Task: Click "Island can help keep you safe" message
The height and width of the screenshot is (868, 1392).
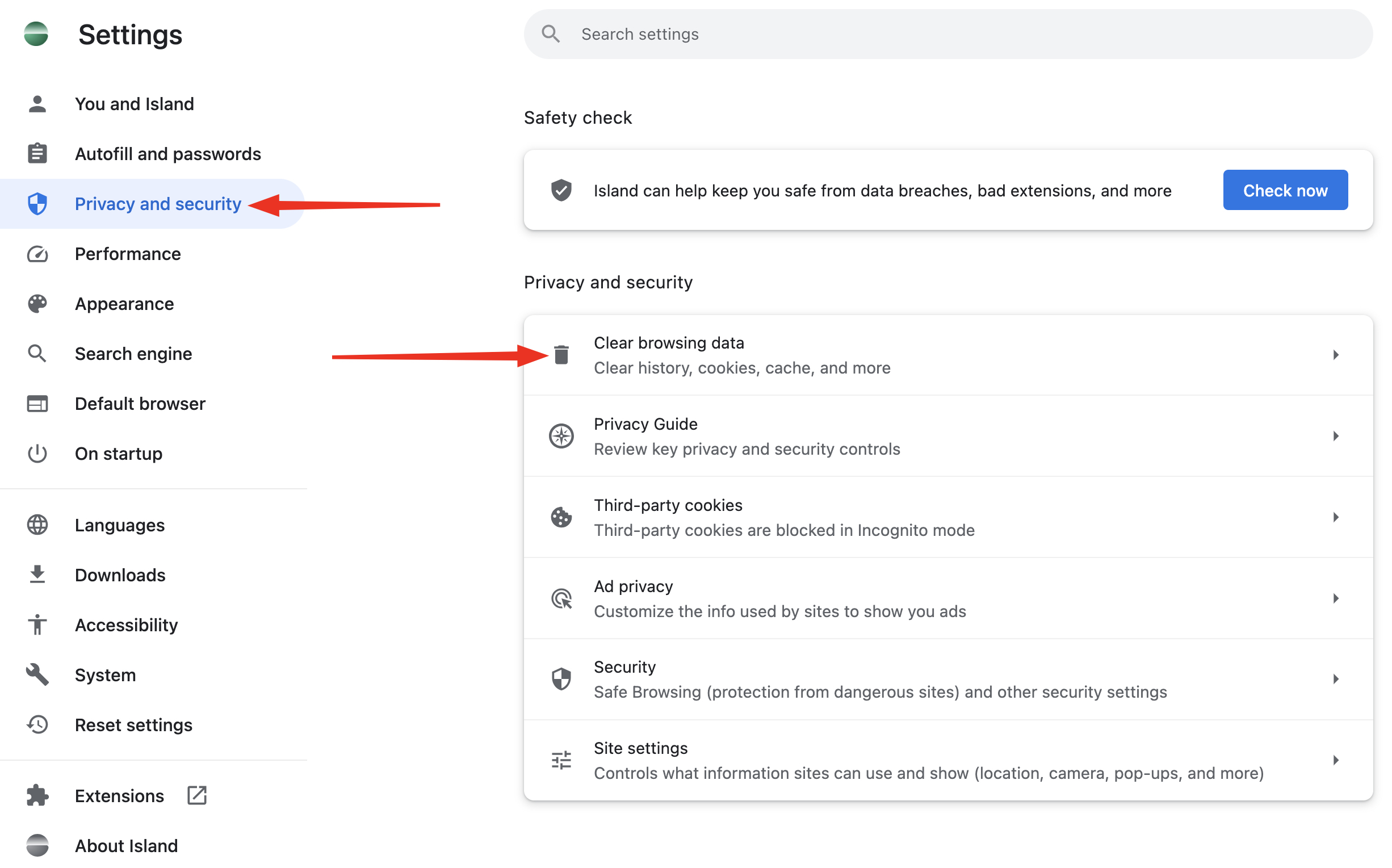Action: pyautogui.click(x=882, y=191)
